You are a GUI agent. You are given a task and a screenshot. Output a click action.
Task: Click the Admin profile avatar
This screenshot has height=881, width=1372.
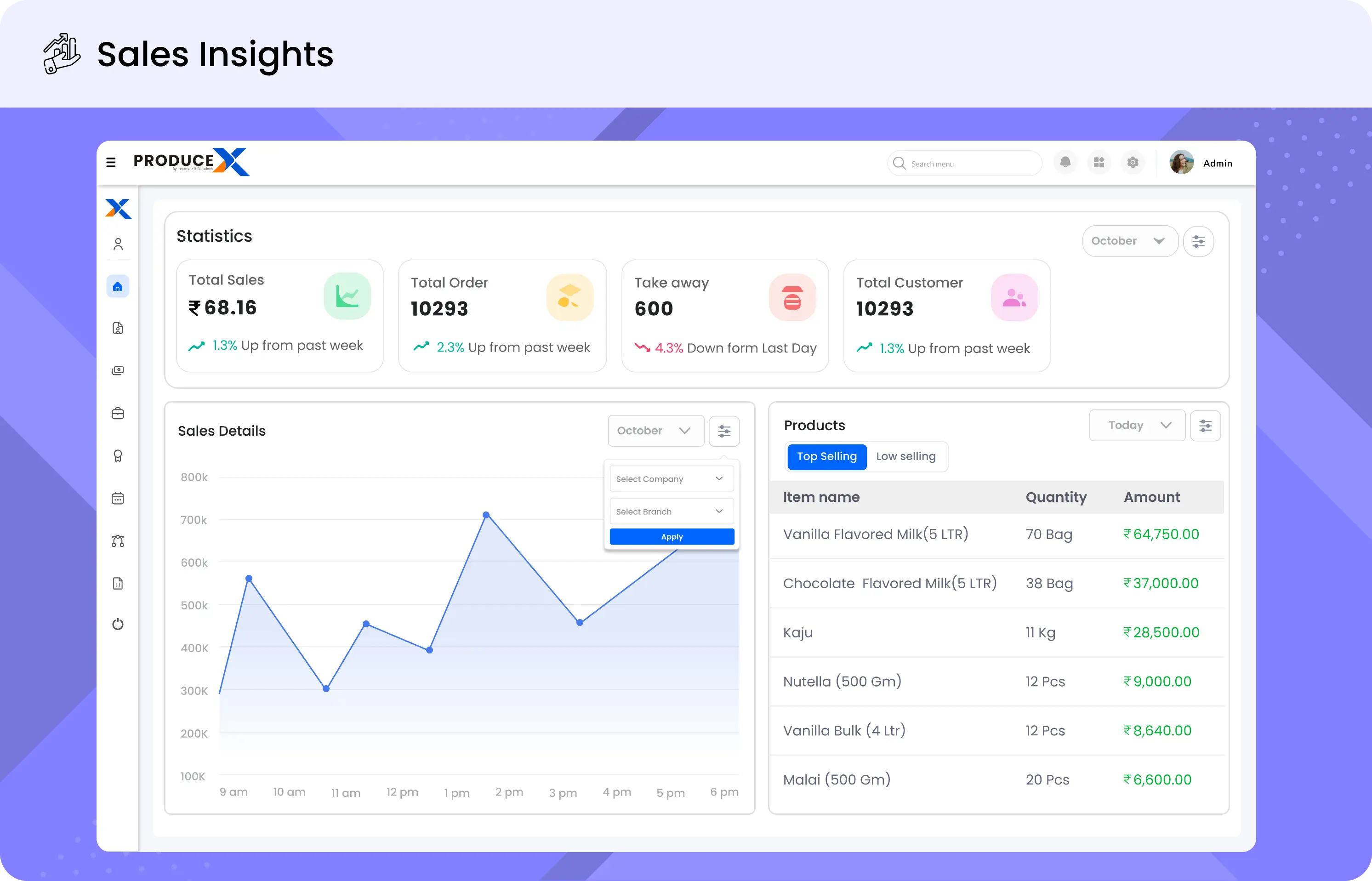[x=1181, y=163]
